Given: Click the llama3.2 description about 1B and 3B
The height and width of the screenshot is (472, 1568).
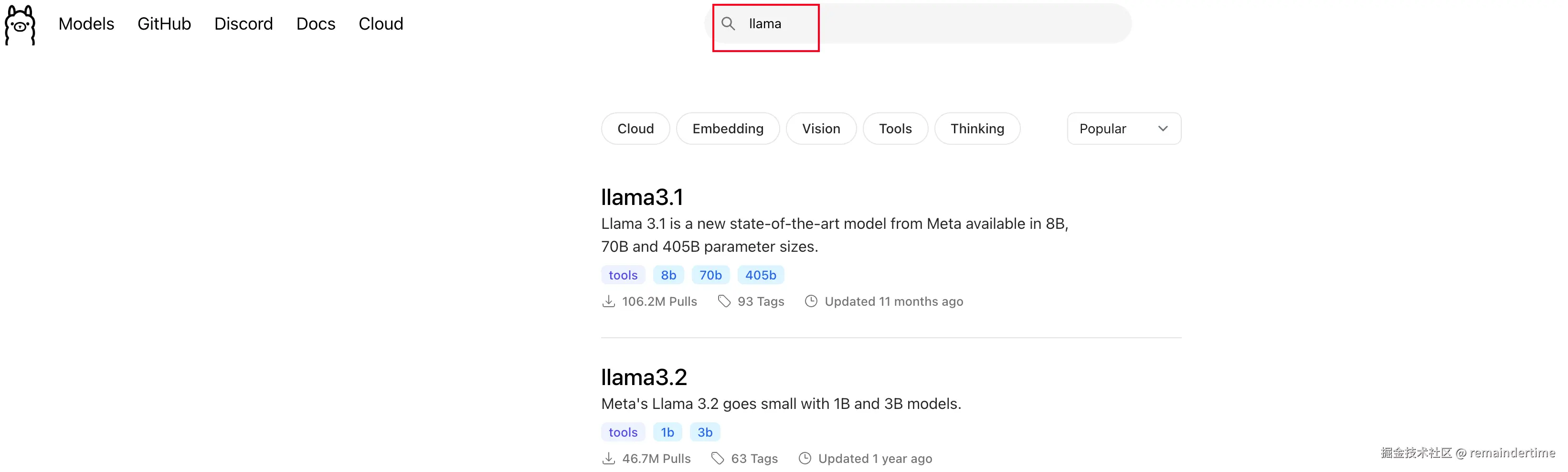Looking at the screenshot, I should (781, 404).
